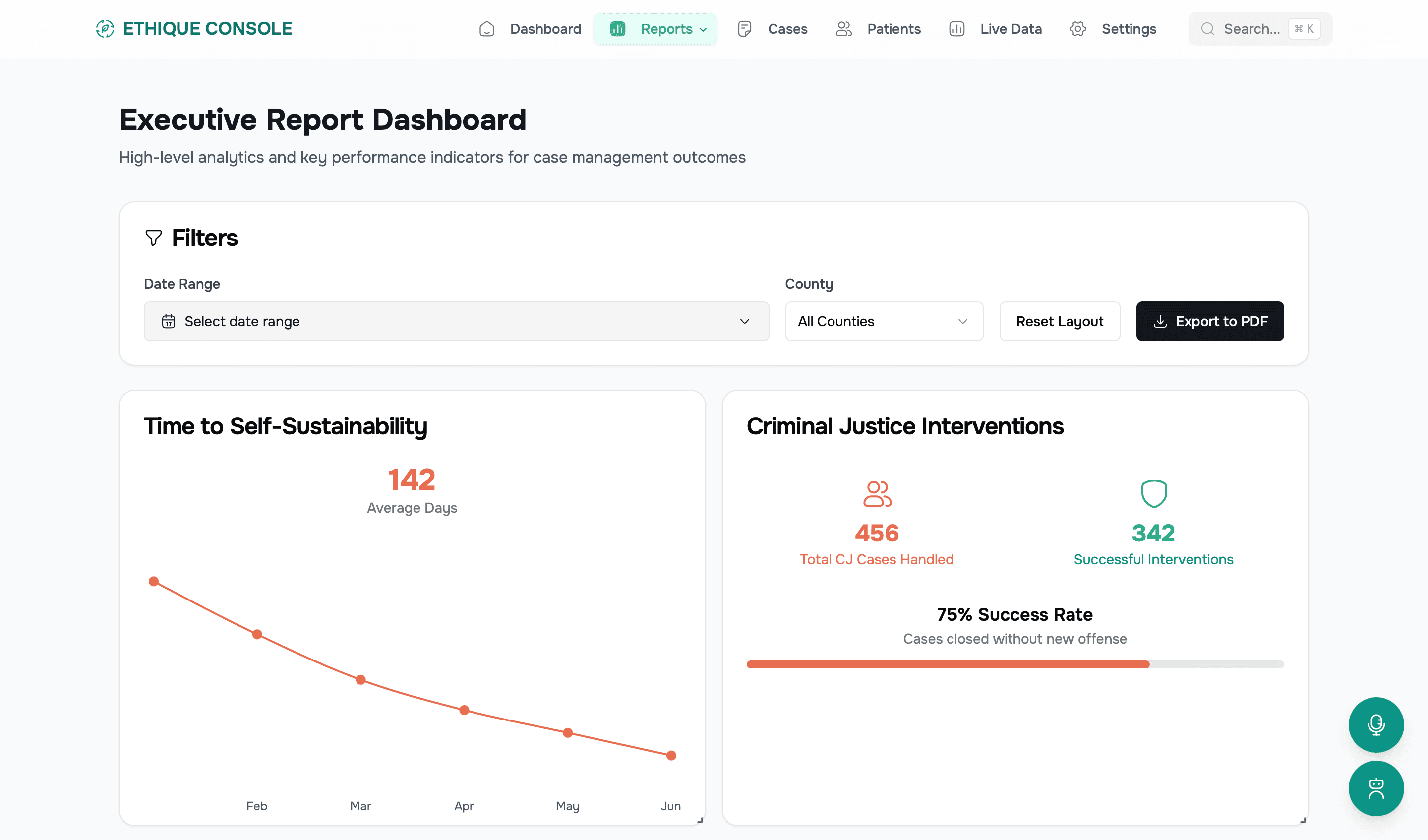Expand the All Counties county selector
This screenshot has width=1428, height=840.
[884, 321]
